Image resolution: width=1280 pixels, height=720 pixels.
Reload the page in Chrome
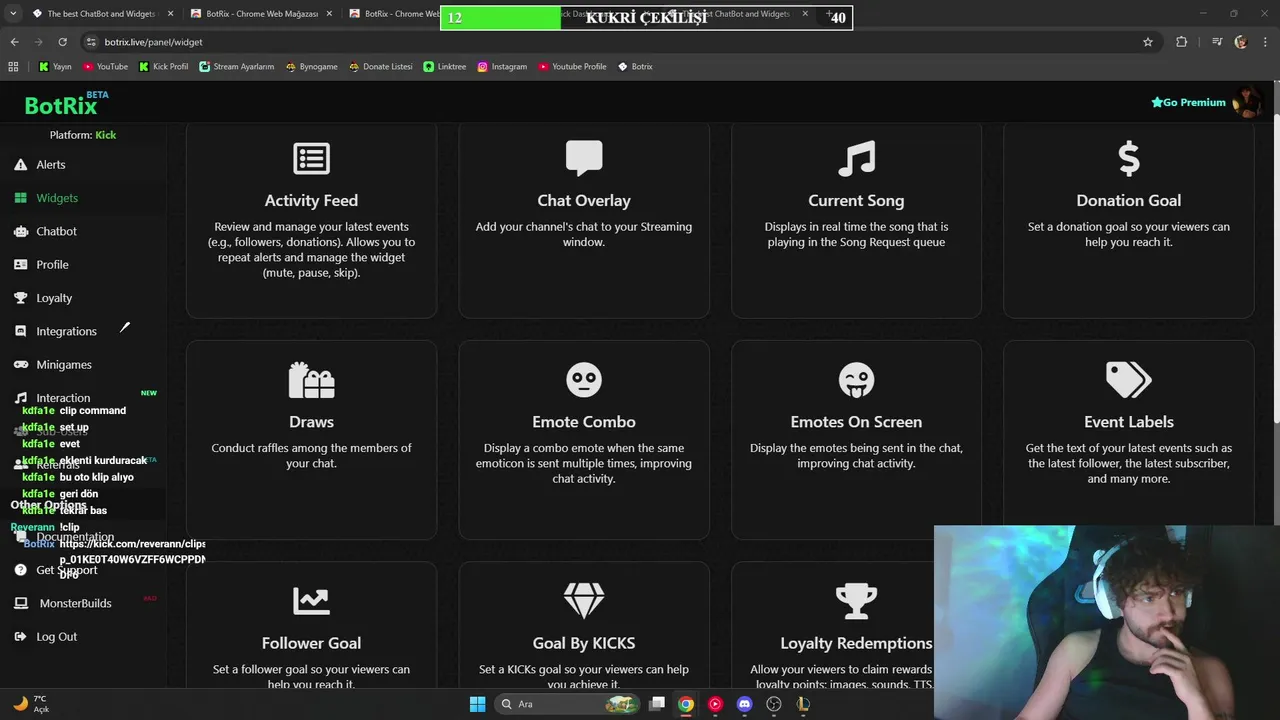pyautogui.click(x=62, y=42)
